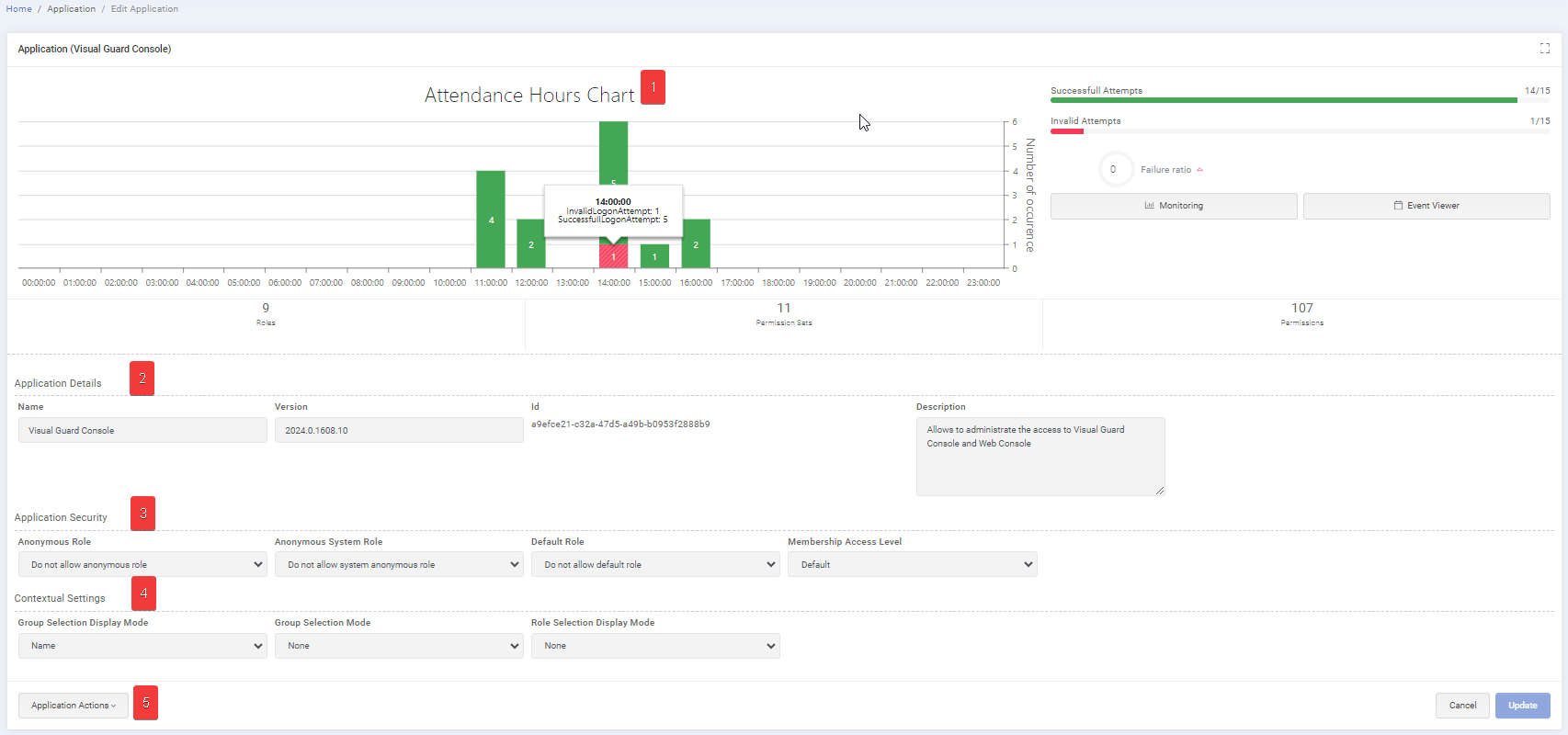Screen dimensions: 1568x735
Task: Go to Home breadcrumb
Action: [19, 9]
